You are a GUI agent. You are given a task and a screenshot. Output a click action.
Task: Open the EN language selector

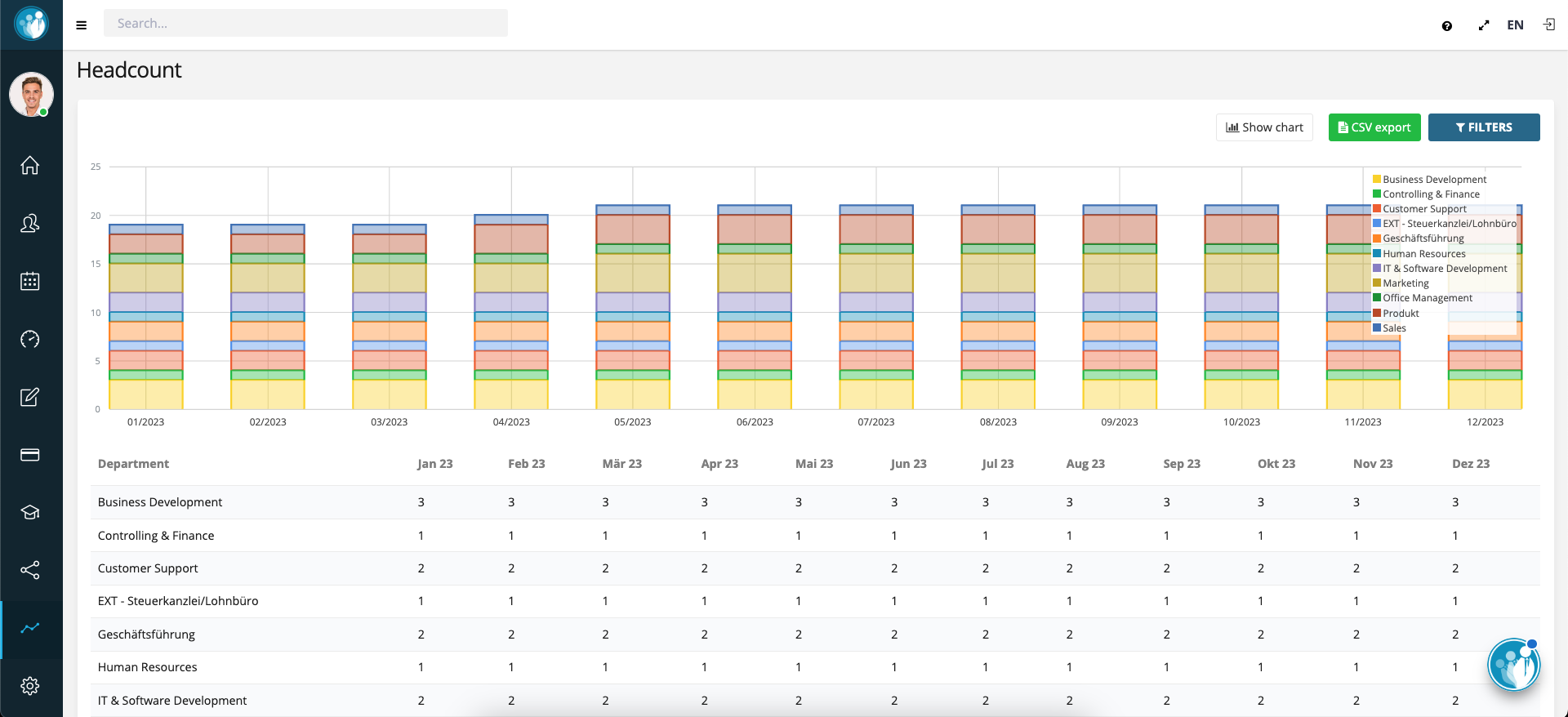(x=1515, y=25)
